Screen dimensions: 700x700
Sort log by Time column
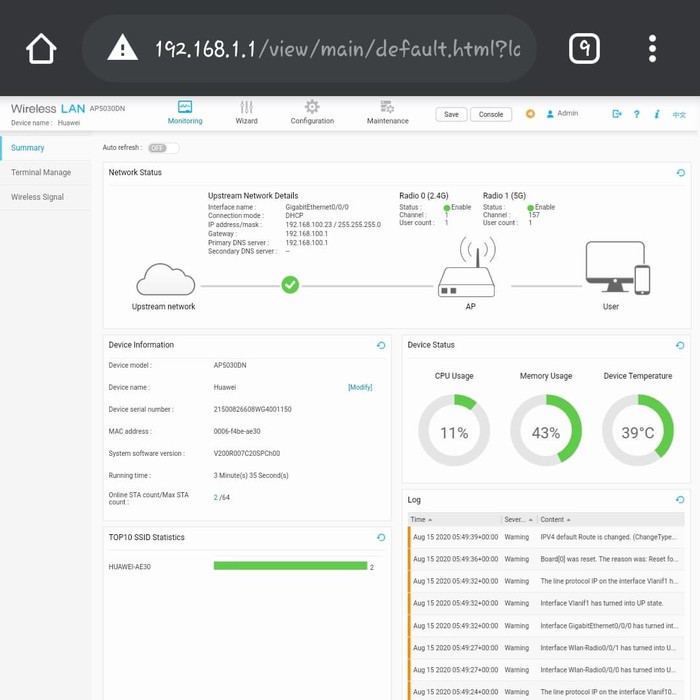(422, 520)
